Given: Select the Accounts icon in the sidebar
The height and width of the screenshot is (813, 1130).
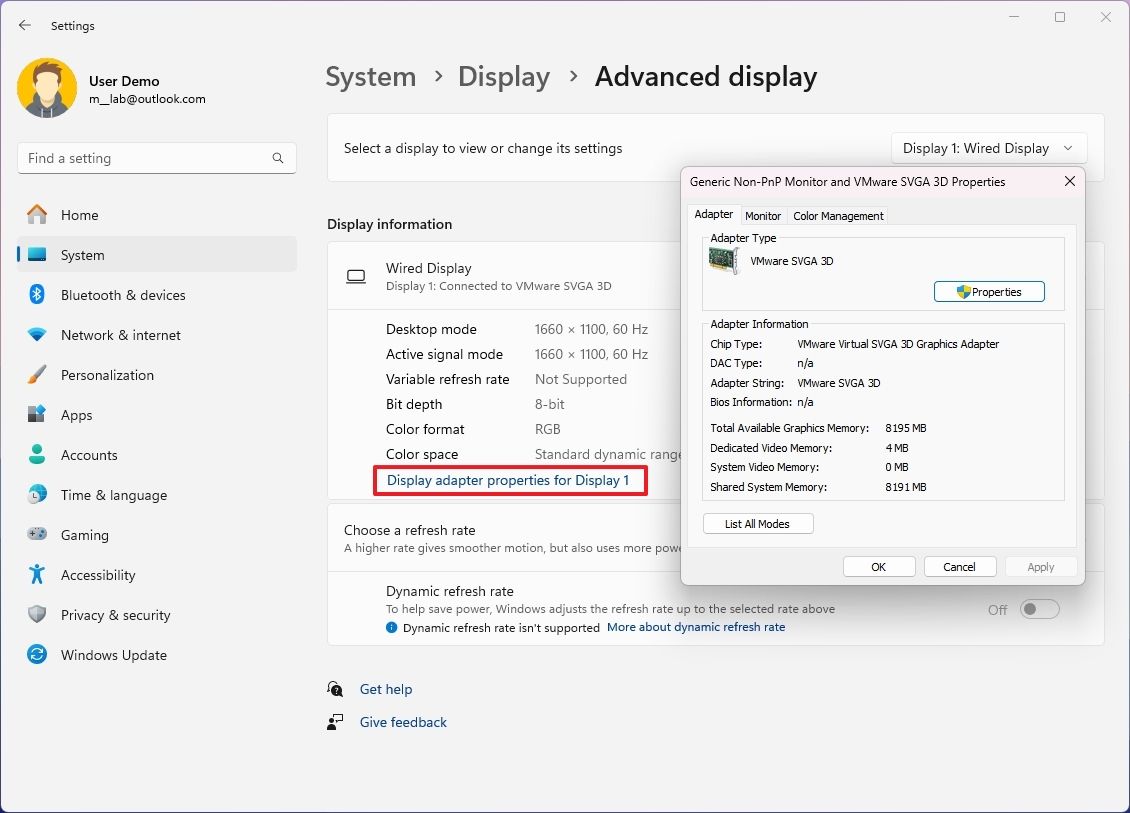Looking at the screenshot, I should [x=36, y=455].
